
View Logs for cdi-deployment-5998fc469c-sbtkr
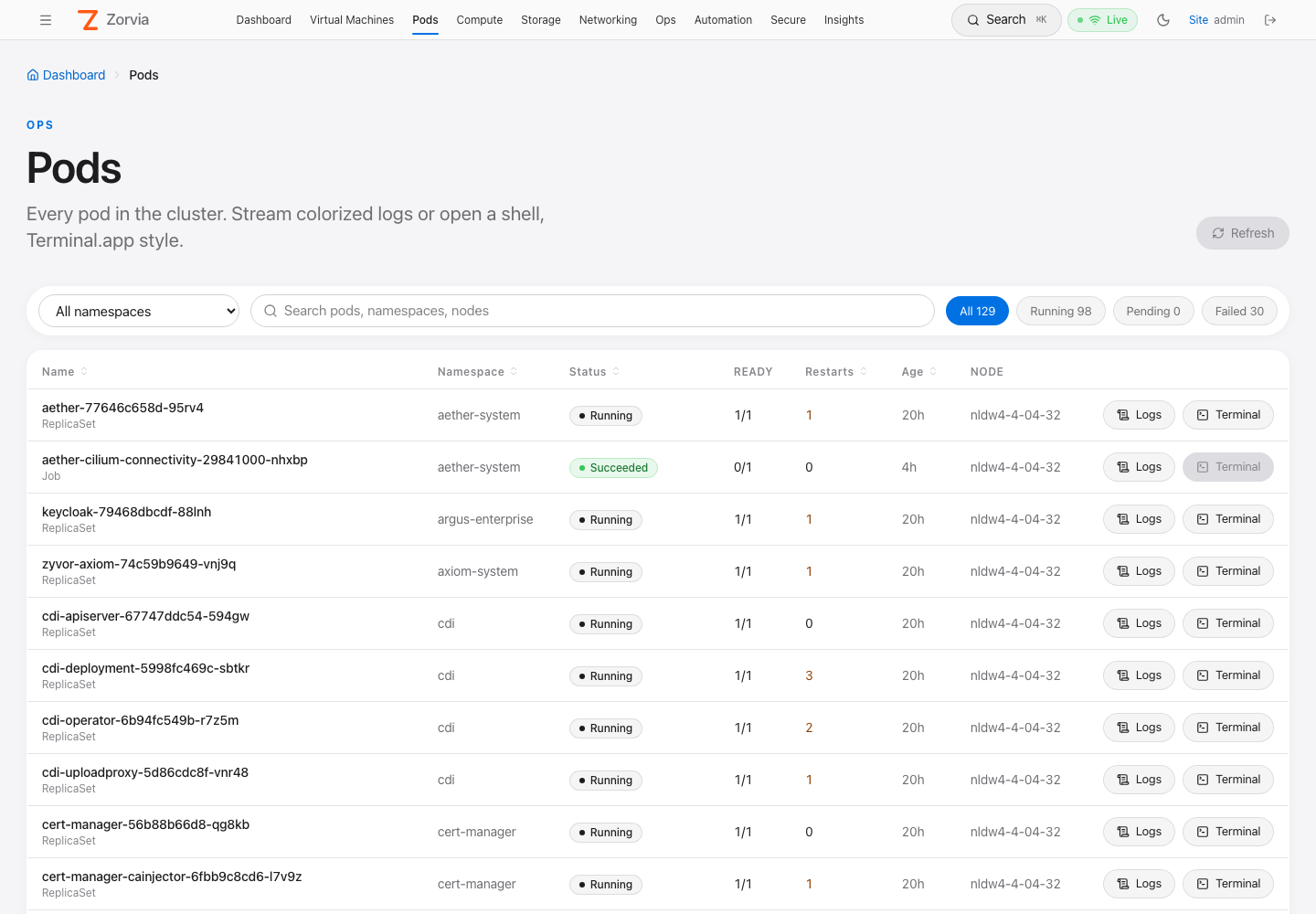pyautogui.click(x=1139, y=675)
